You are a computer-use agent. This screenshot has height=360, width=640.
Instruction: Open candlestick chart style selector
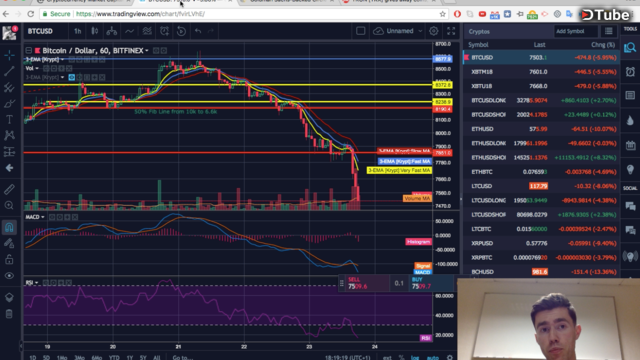[x=94, y=31]
